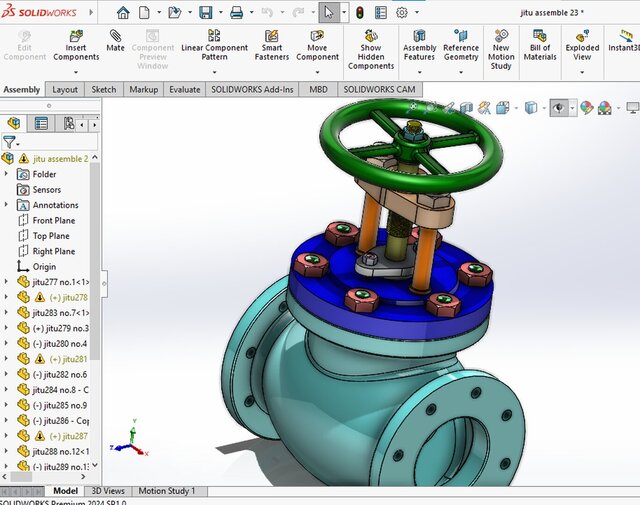Open File Properties list icon
640x505 pixels.
click(x=380, y=13)
